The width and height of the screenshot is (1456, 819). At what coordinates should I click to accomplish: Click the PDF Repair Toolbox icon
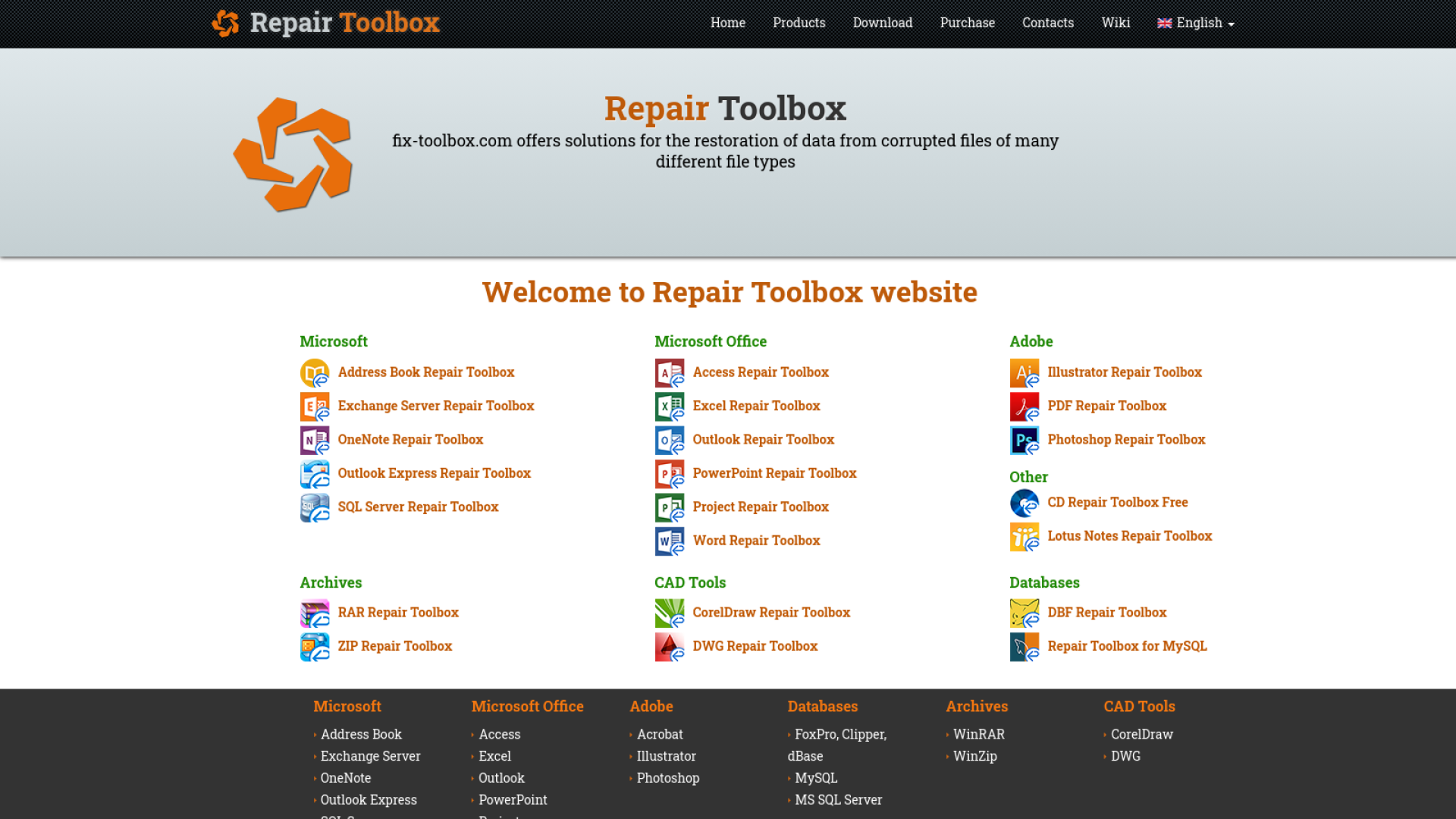click(1024, 406)
